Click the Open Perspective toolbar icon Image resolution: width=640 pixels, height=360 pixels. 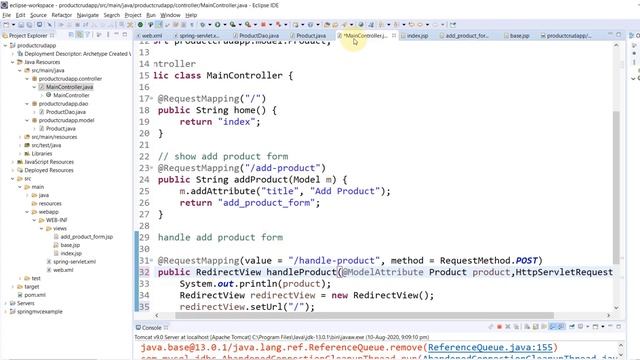pos(453,24)
